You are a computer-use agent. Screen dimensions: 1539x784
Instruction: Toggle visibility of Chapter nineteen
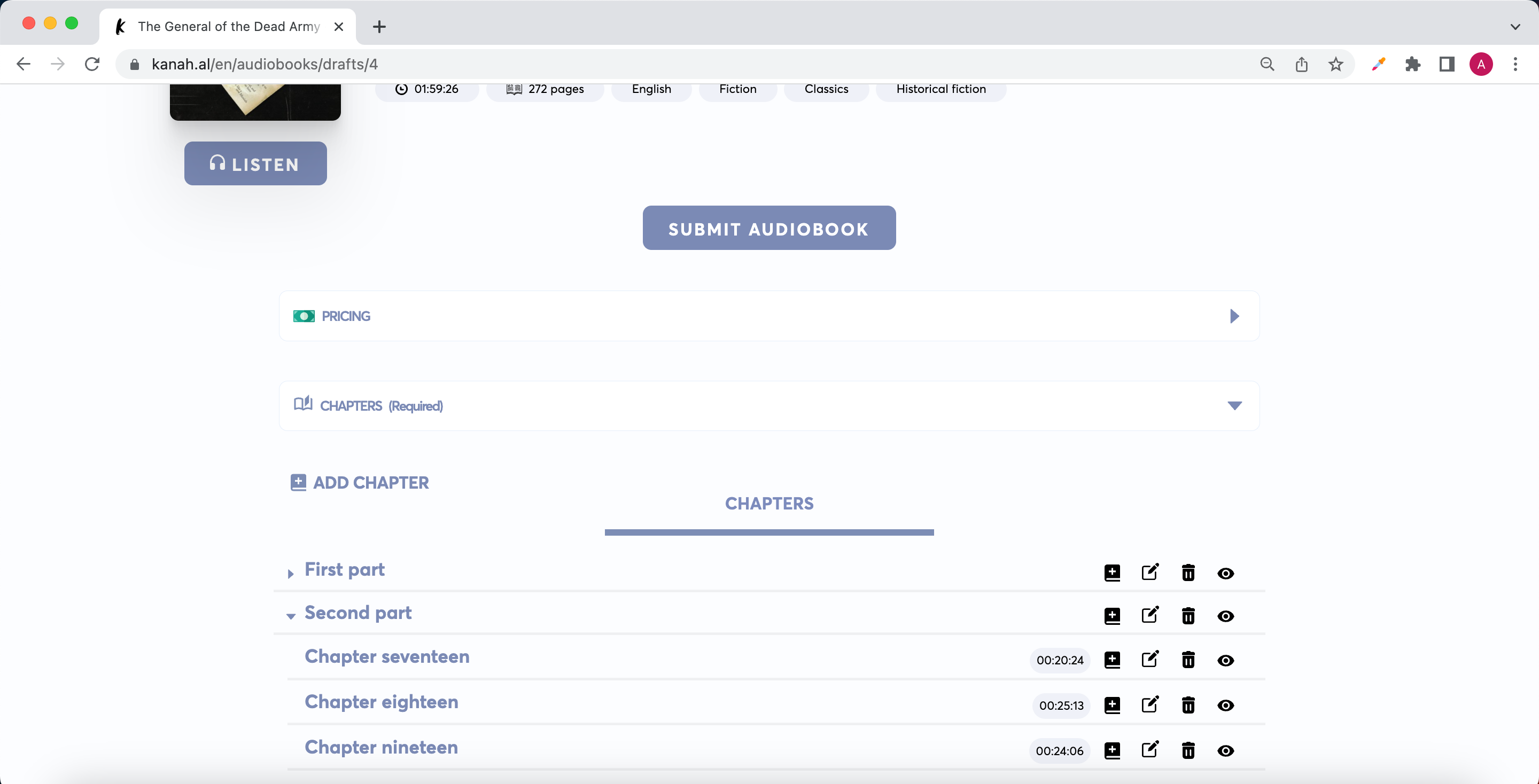coord(1225,751)
